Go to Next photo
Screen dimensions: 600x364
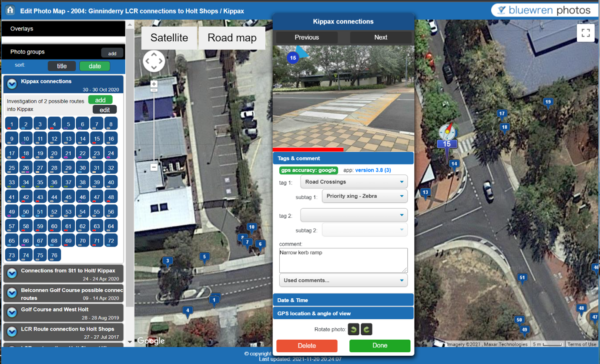click(380, 38)
